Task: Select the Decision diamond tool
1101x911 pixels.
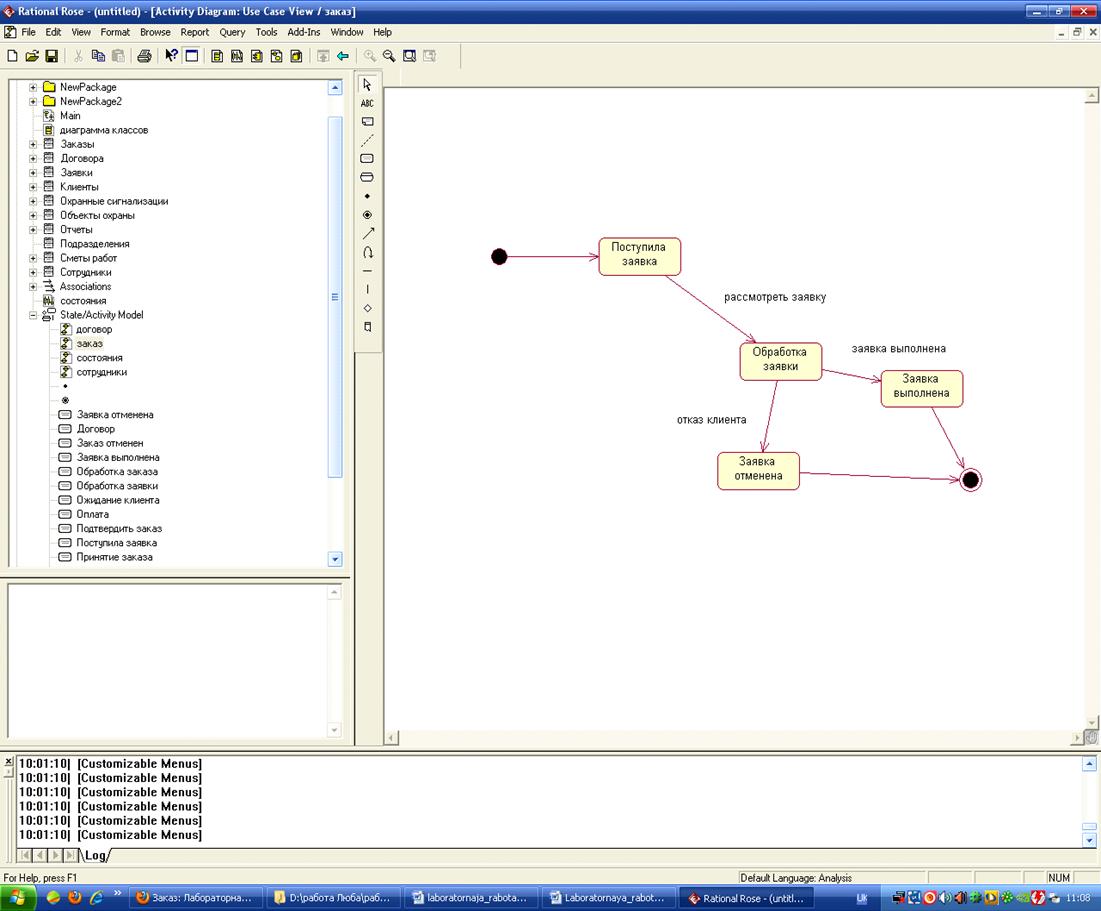Action: [x=367, y=308]
